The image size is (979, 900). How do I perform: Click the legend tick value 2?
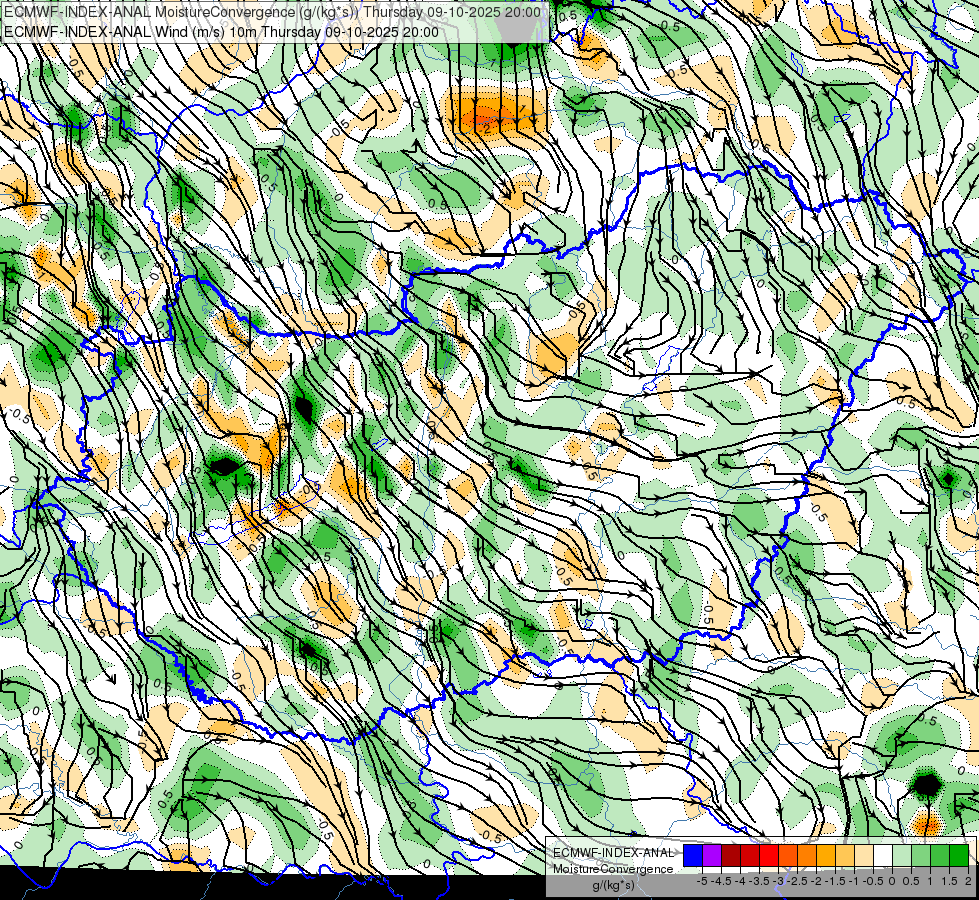coord(968,881)
